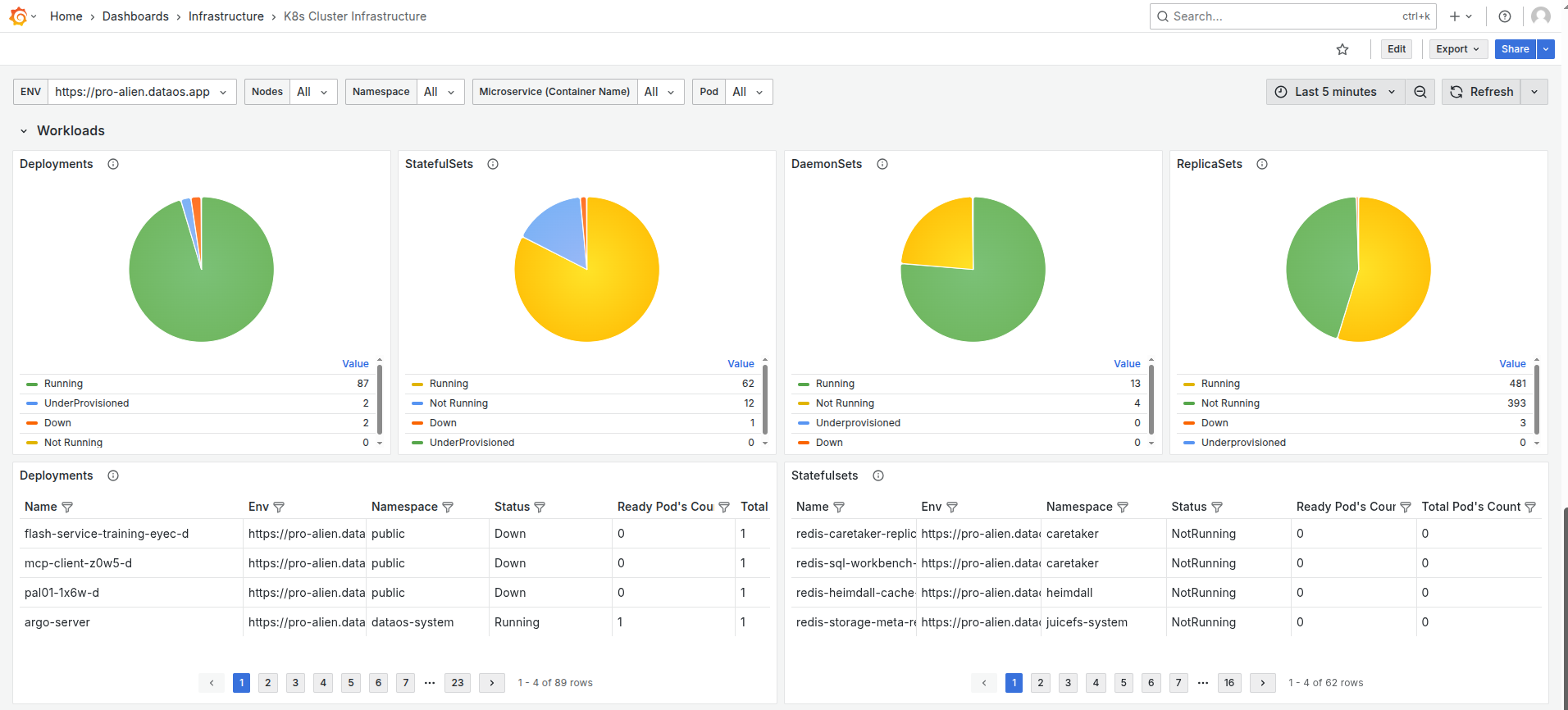Open the help question mark icon

tap(1505, 16)
